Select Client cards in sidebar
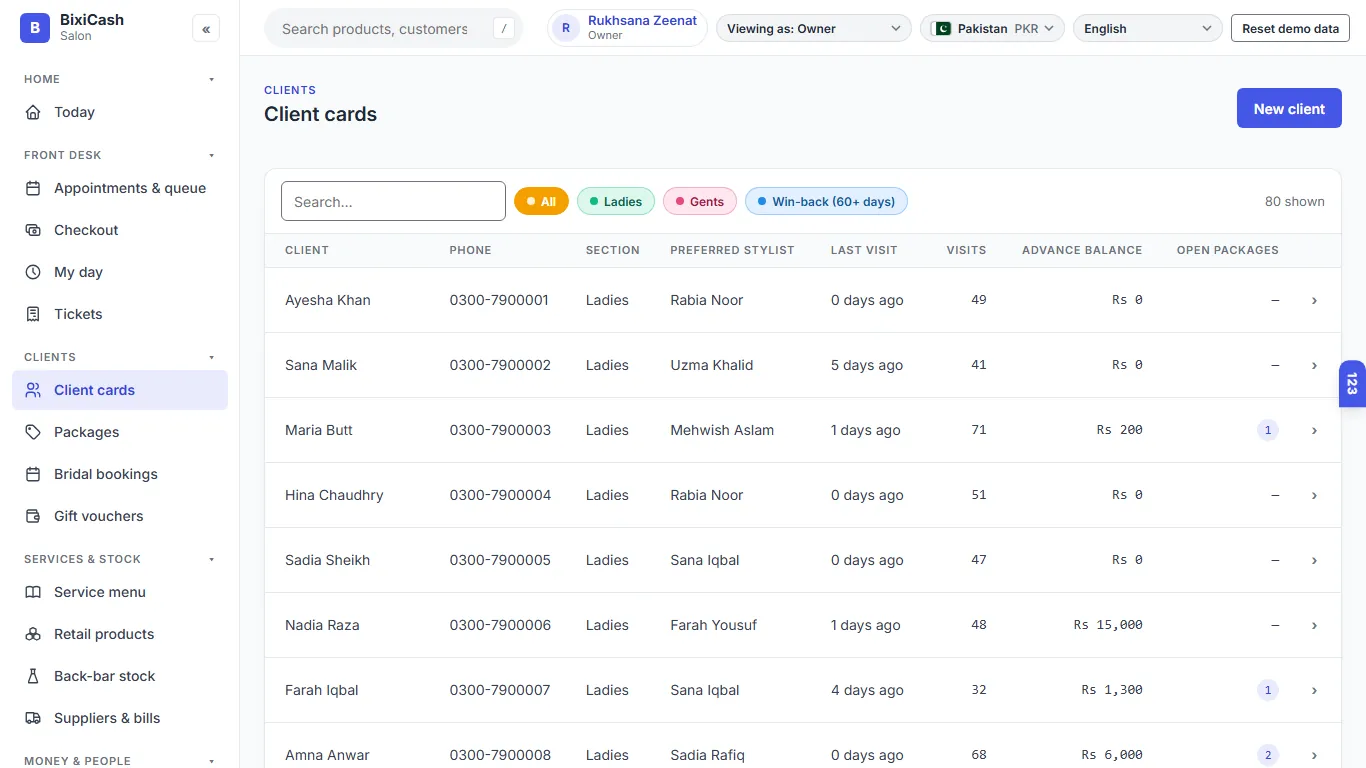Screen dimensions: 1366x768 pos(120,390)
